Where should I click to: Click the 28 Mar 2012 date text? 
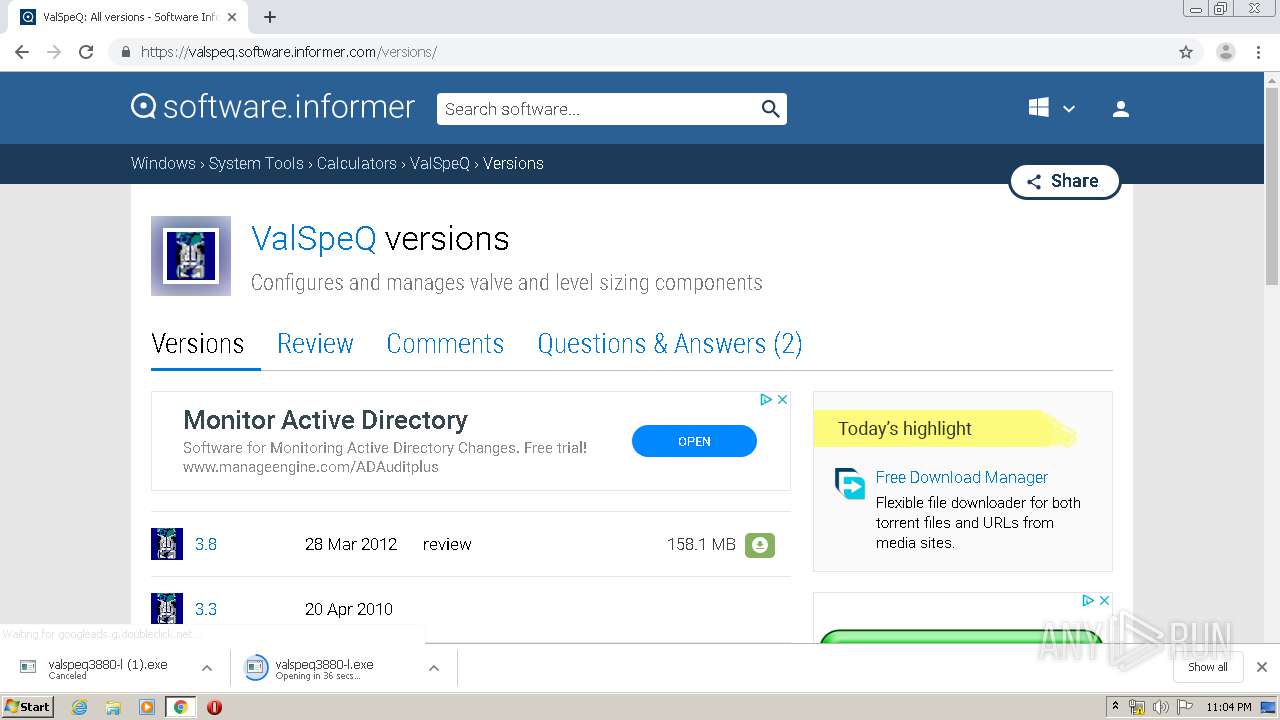pos(351,544)
